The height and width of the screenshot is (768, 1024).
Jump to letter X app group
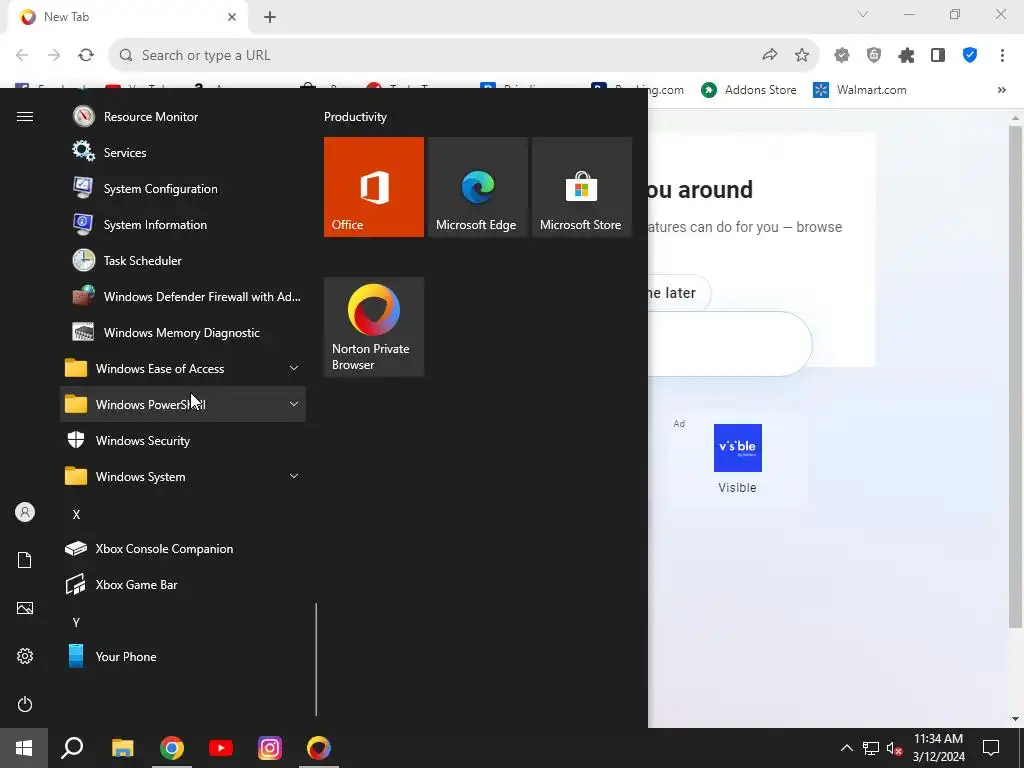coord(76,515)
